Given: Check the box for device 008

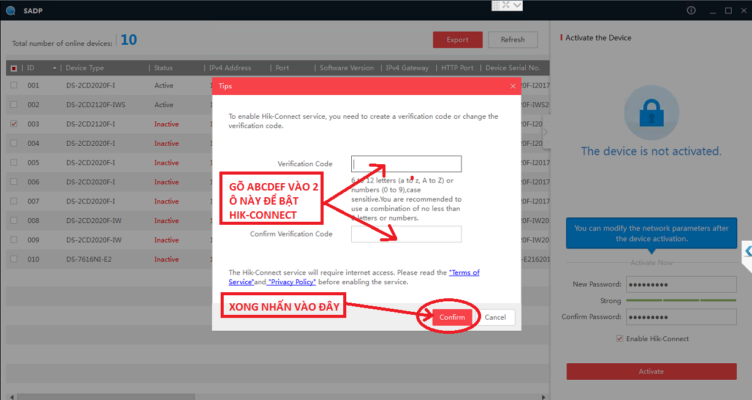Looking at the screenshot, I should click(x=13, y=221).
